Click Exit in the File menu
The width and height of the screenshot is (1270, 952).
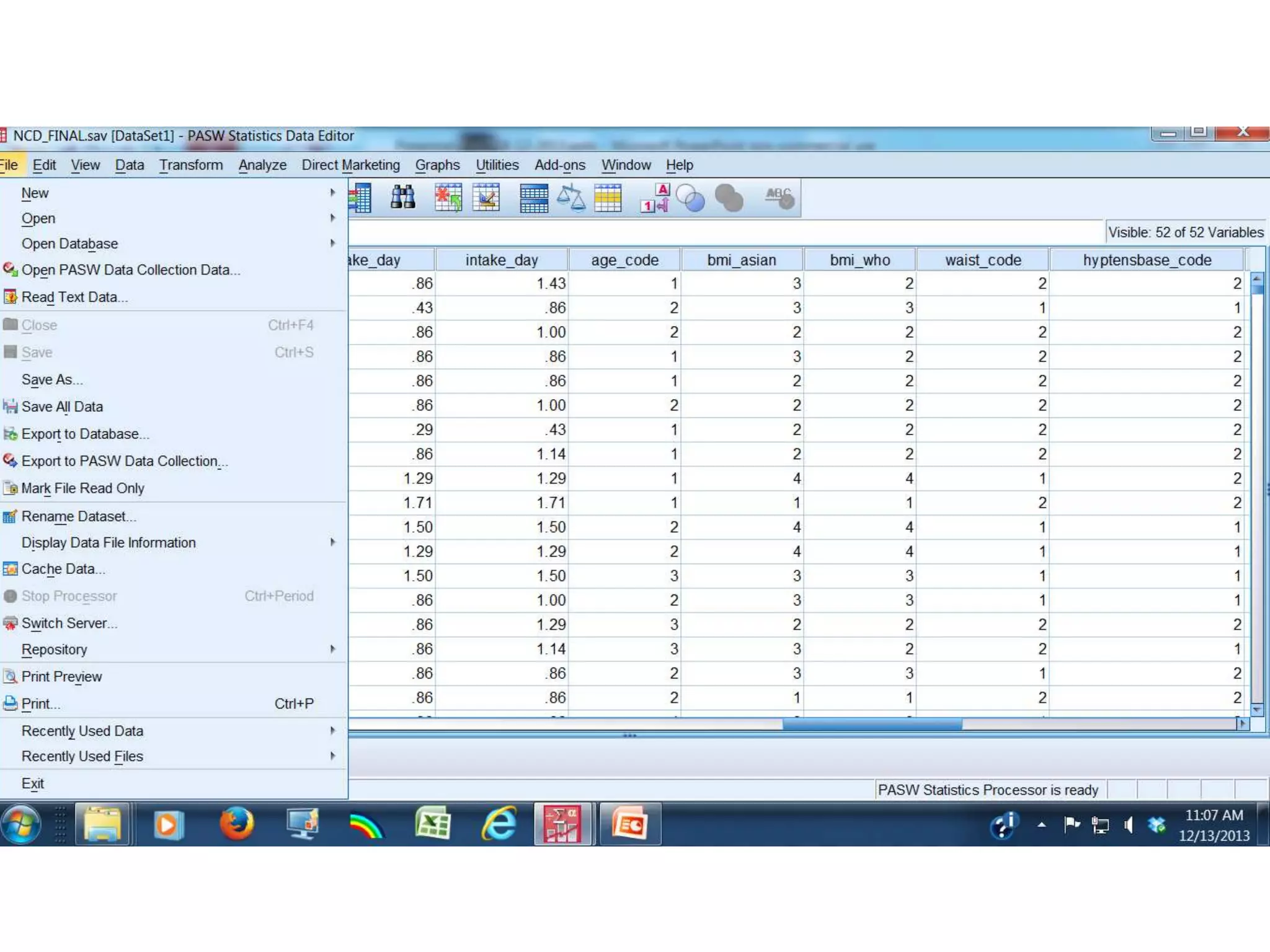click(33, 783)
